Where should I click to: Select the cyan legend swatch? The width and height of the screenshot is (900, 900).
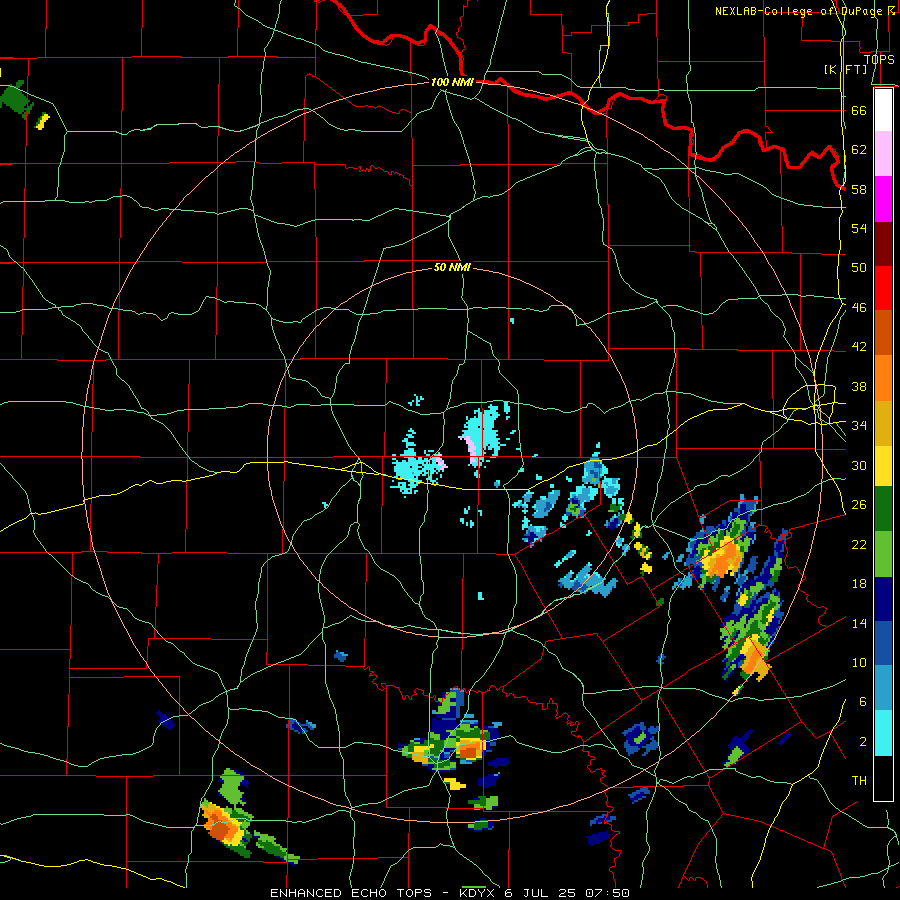coord(883,734)
